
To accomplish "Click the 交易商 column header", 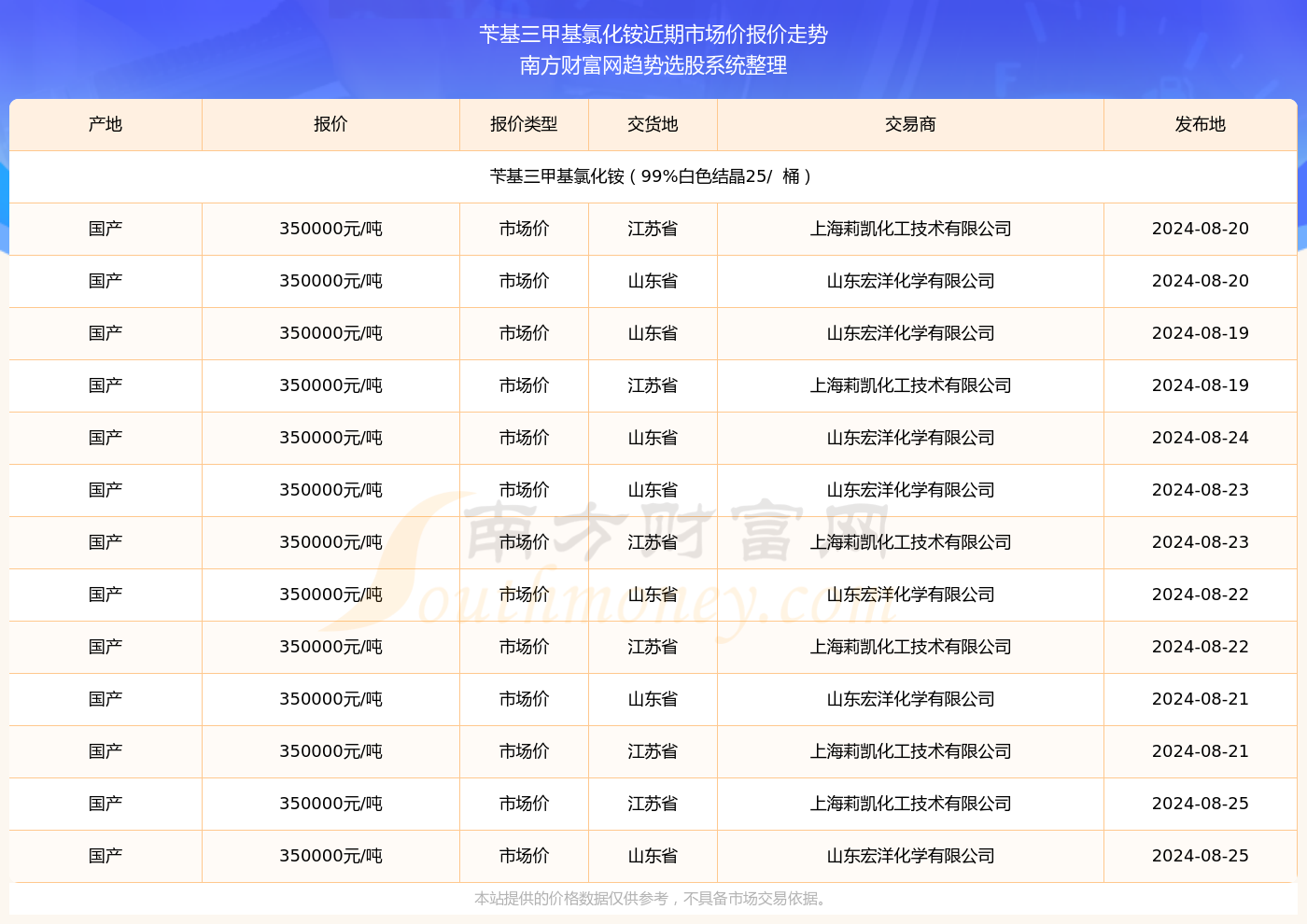I will click(x=910, y=124).
